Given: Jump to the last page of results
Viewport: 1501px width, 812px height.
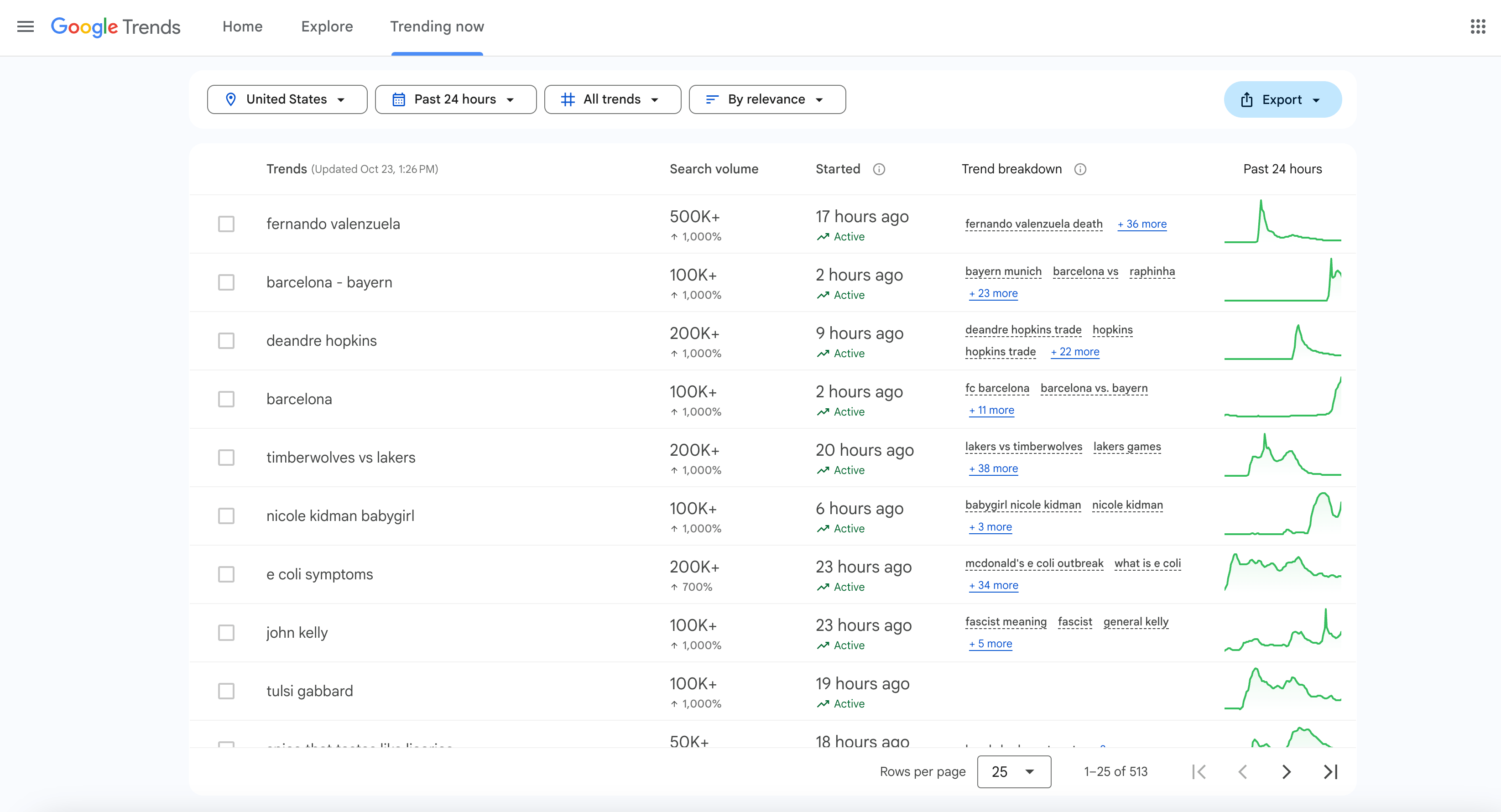Looking at the screenshot, I should coord(1330,772).
